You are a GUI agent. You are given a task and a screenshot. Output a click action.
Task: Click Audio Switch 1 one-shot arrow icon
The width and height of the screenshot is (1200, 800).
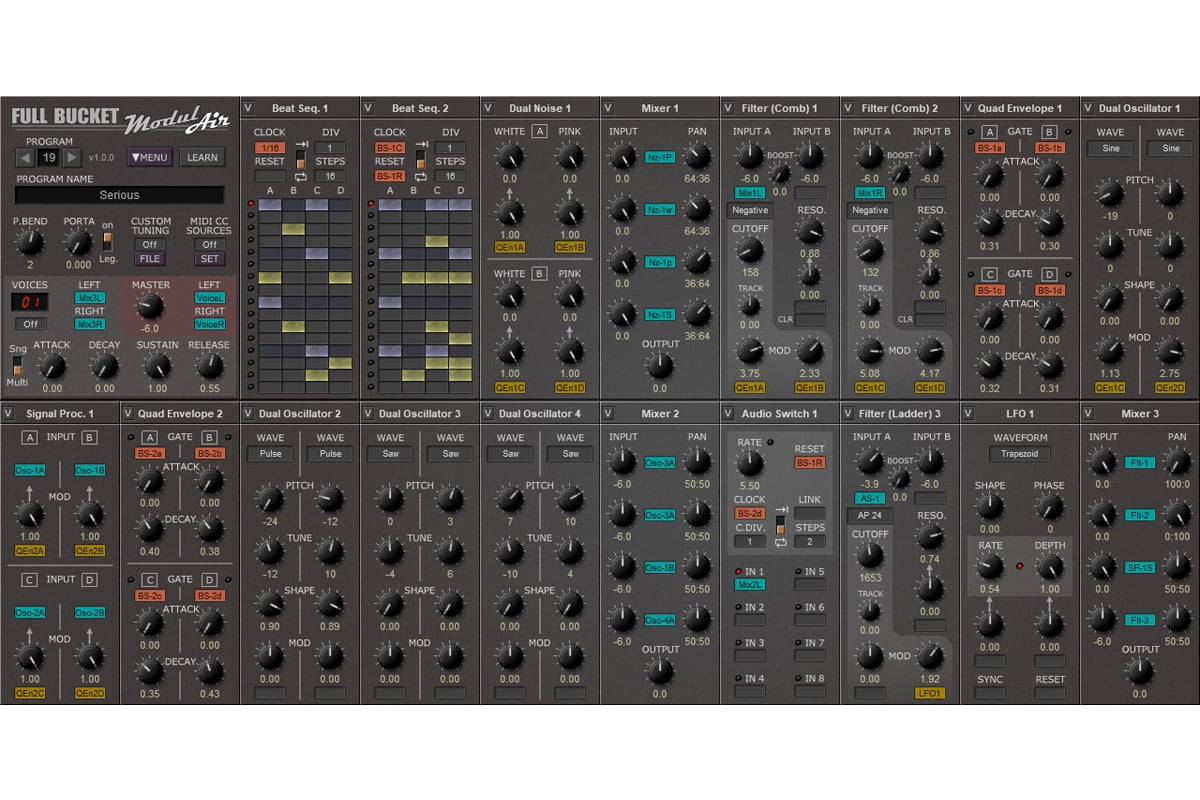click(x=780, y=512)
